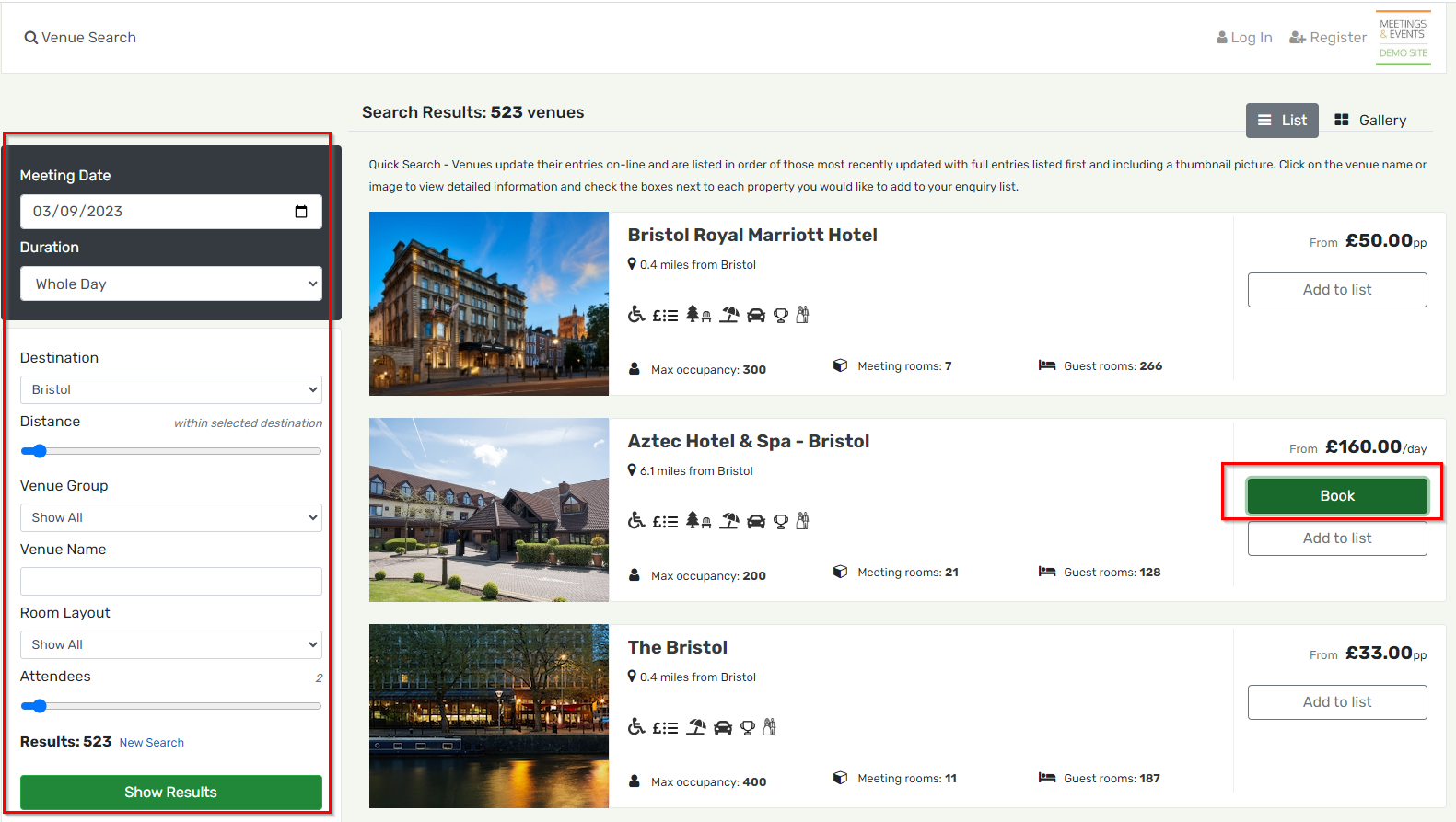The width and height of the screenshot is (1456, 822).
Task: Add Aztec Hotel & Spa to list
Action: click(1337, 538)
